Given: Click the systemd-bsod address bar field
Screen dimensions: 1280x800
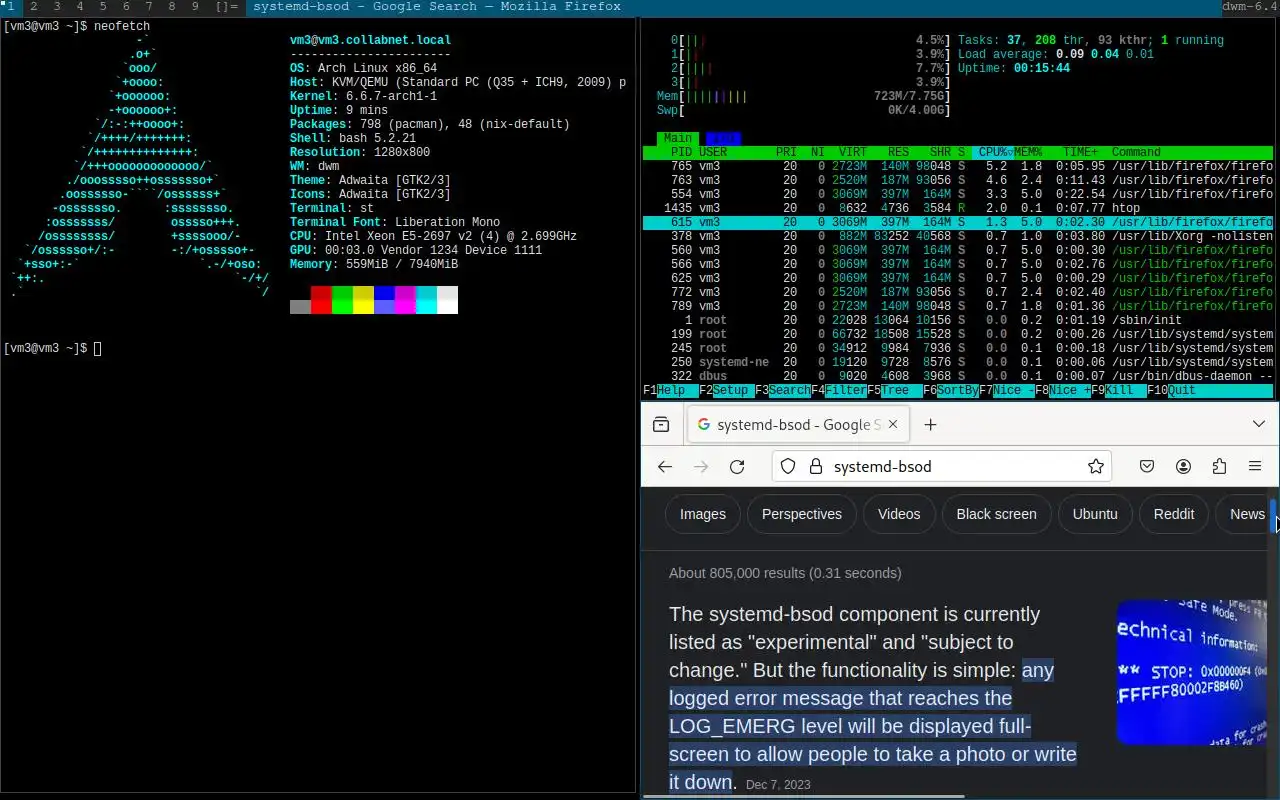Looking at the screenshot, I should (x=942, y=467).
